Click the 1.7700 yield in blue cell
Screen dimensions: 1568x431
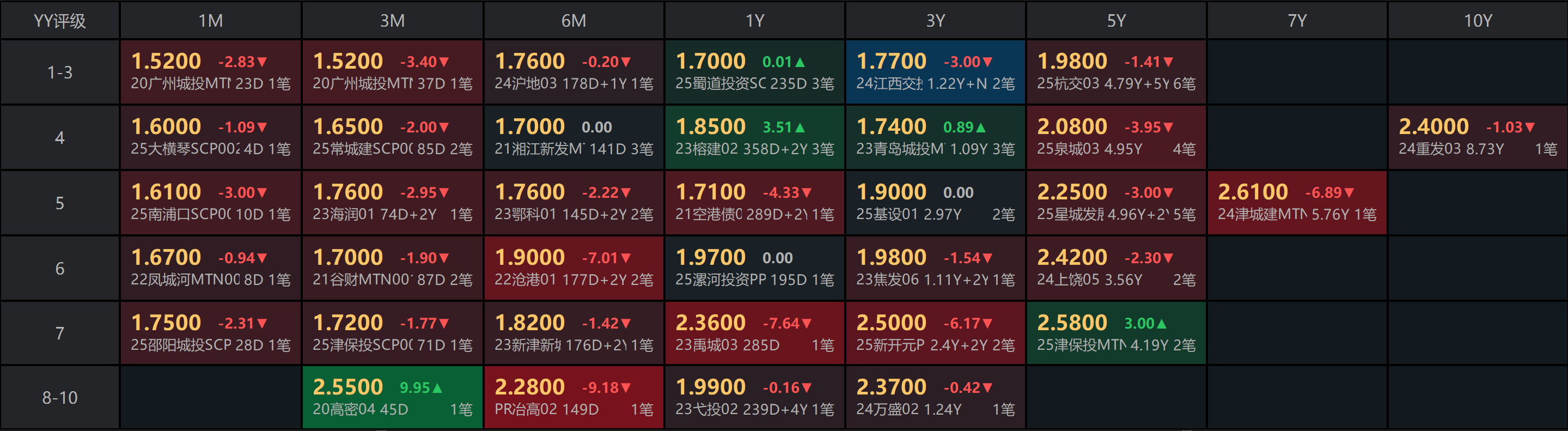click(891, 61)
